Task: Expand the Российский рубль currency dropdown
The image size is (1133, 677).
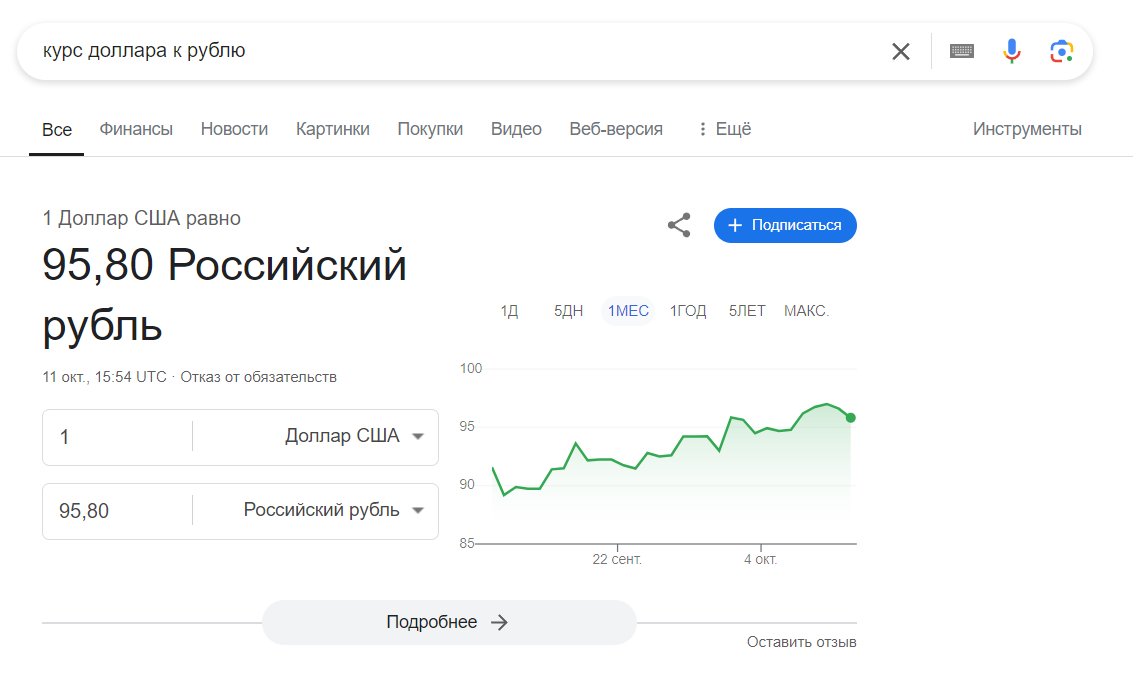Action: [418, 510]
